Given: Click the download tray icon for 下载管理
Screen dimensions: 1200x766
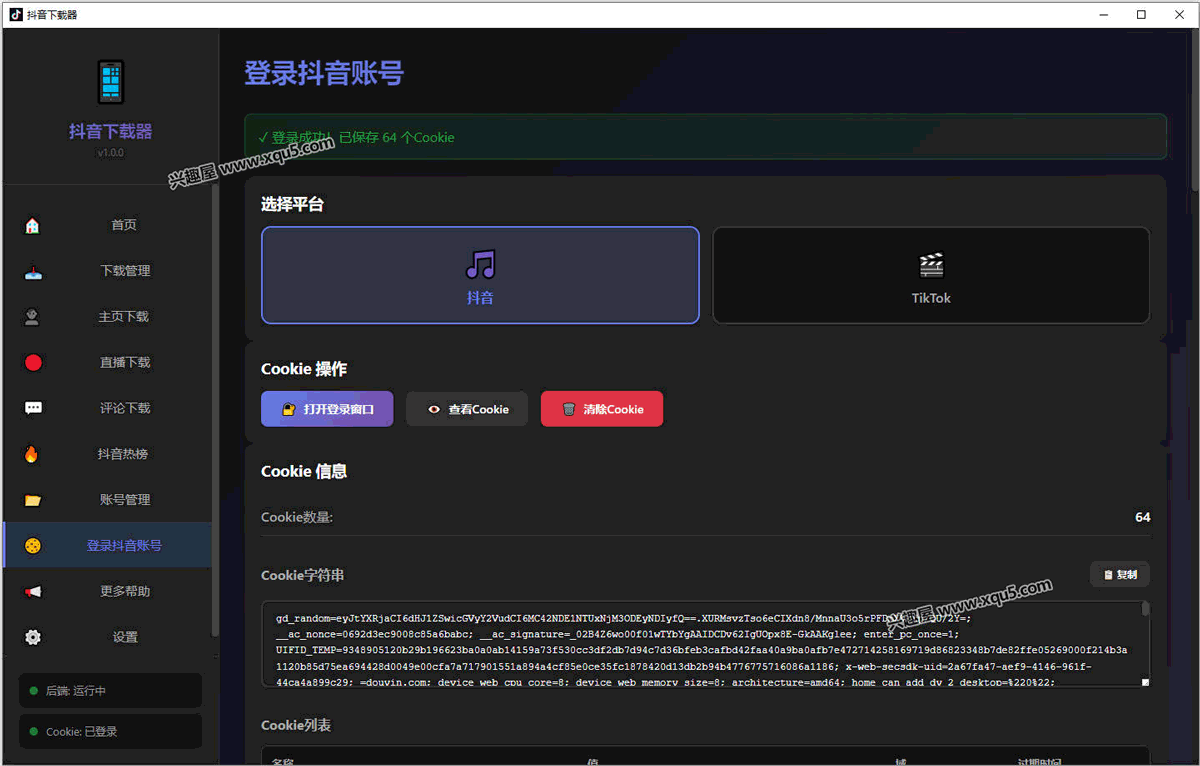Looking at the screenshot, I should tap(33, 271).
